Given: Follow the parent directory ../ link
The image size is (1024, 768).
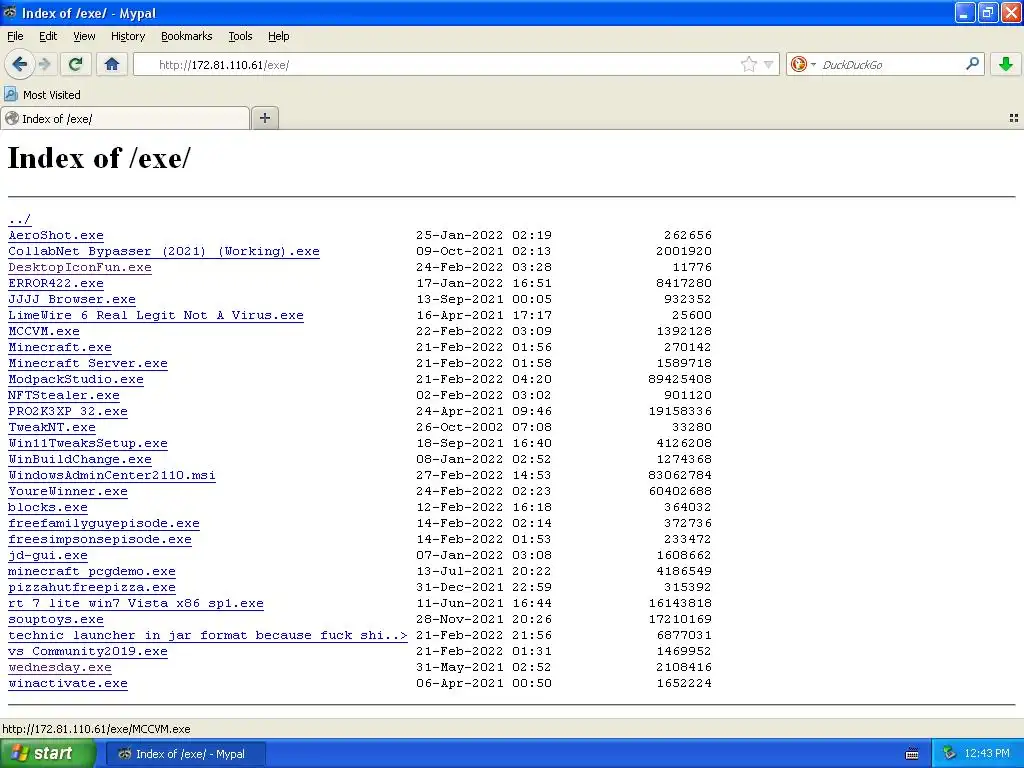Looking at the screenshot, I should (x=20, y=219).
